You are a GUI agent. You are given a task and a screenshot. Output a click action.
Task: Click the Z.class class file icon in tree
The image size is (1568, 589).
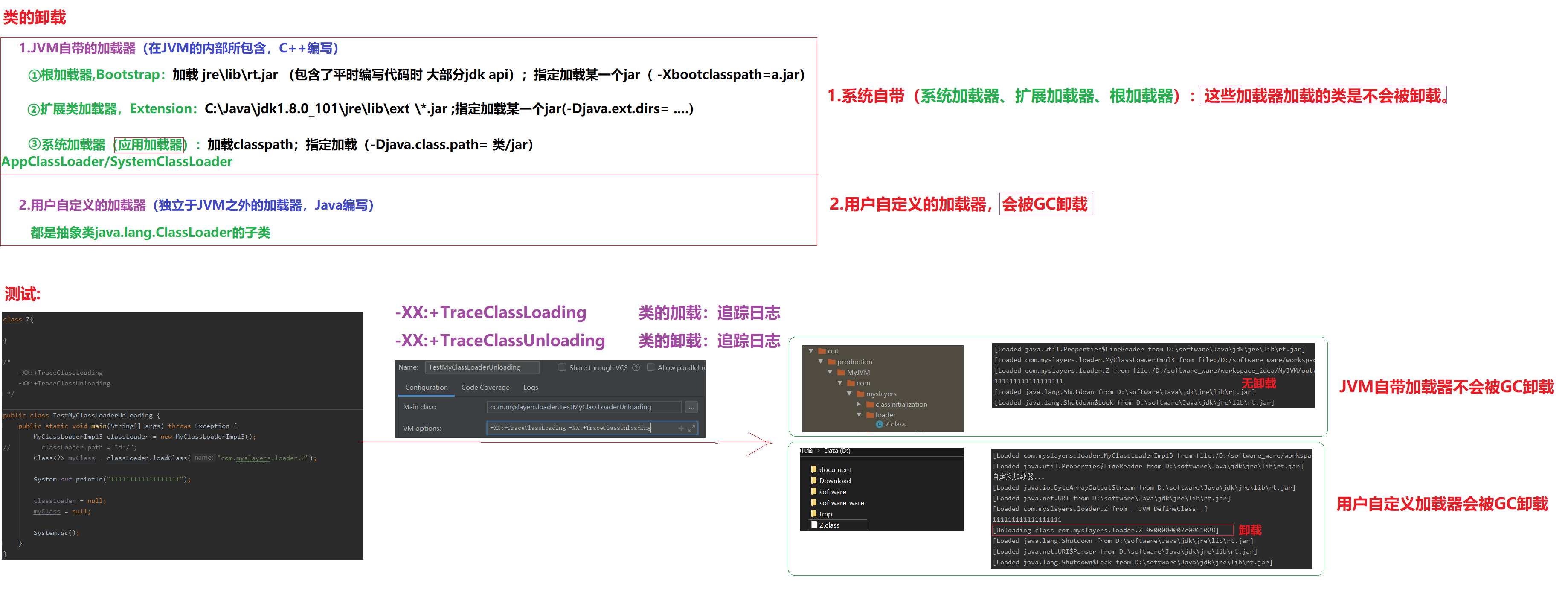click(x=879, y=425)
